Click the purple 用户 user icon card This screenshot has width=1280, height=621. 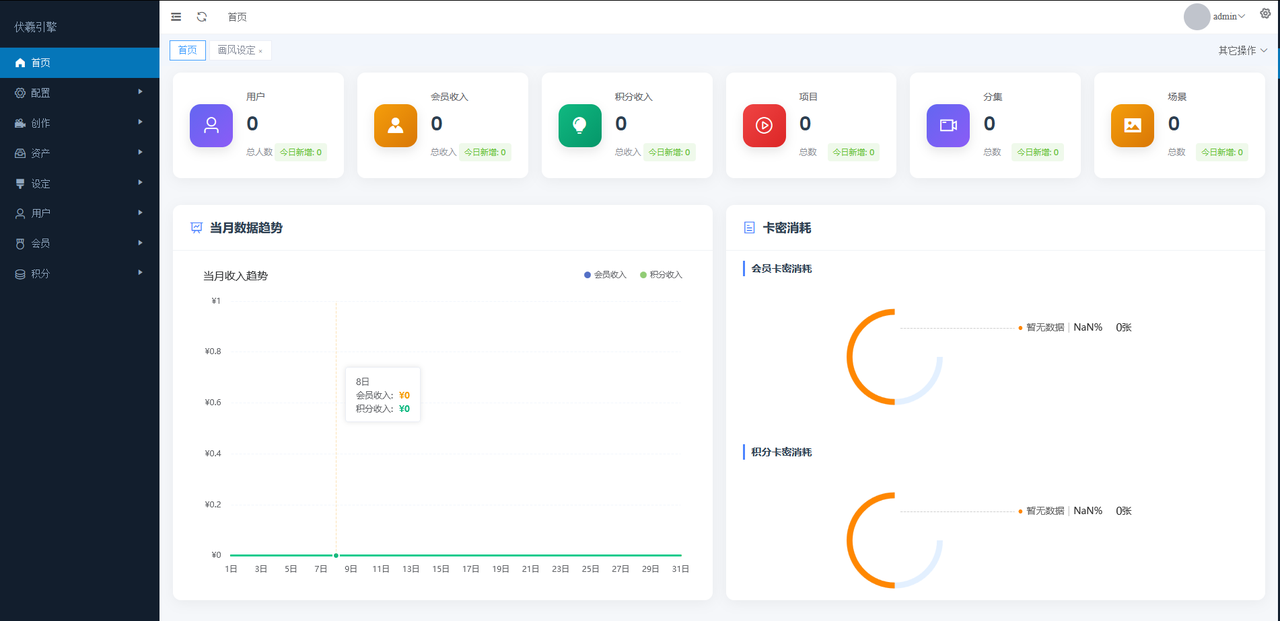click(211, 126)
